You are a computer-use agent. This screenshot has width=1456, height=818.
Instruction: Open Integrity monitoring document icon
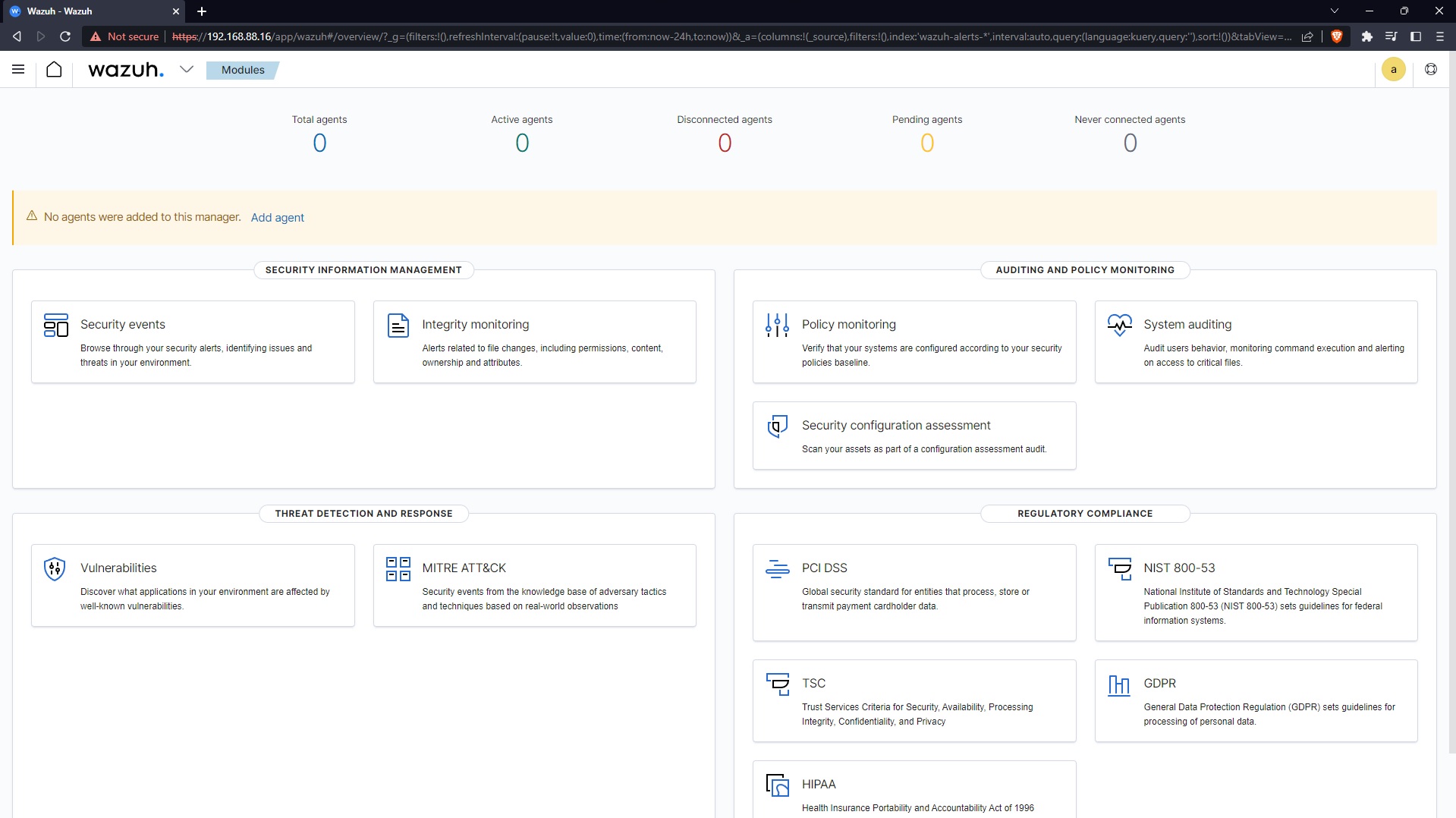coord(398,325)
